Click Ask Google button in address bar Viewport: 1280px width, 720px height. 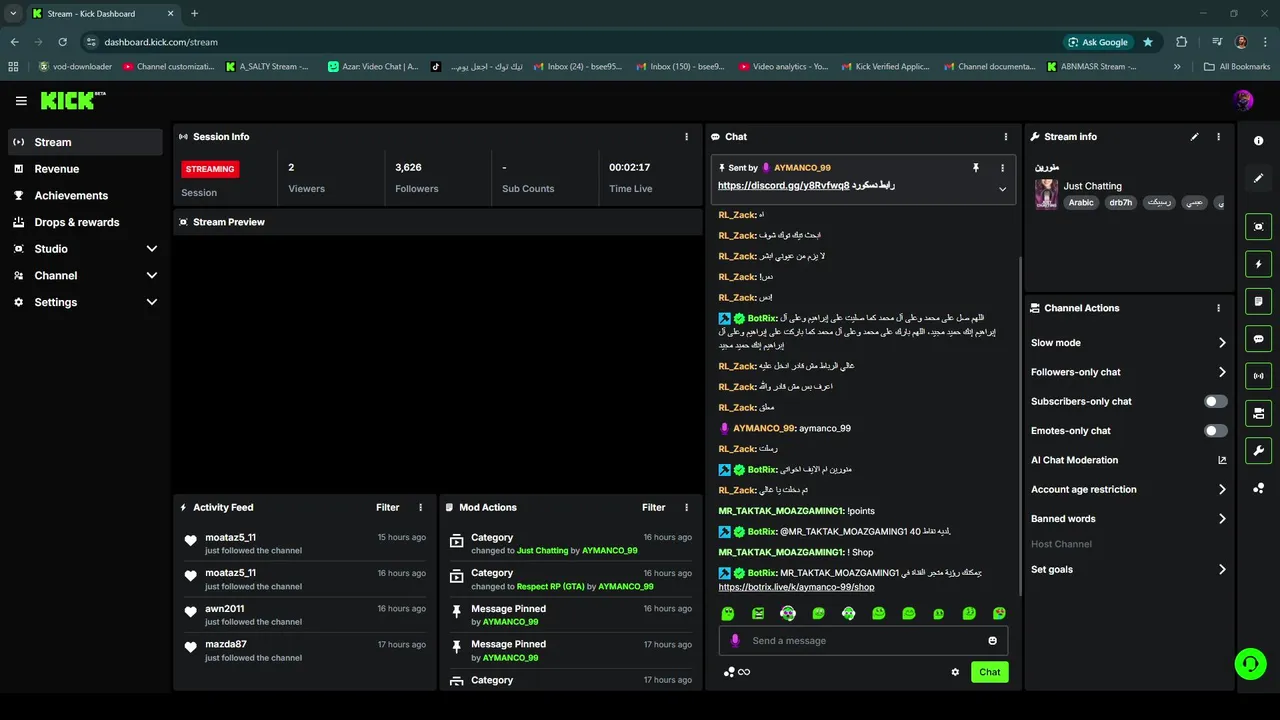coord(1098,42)
